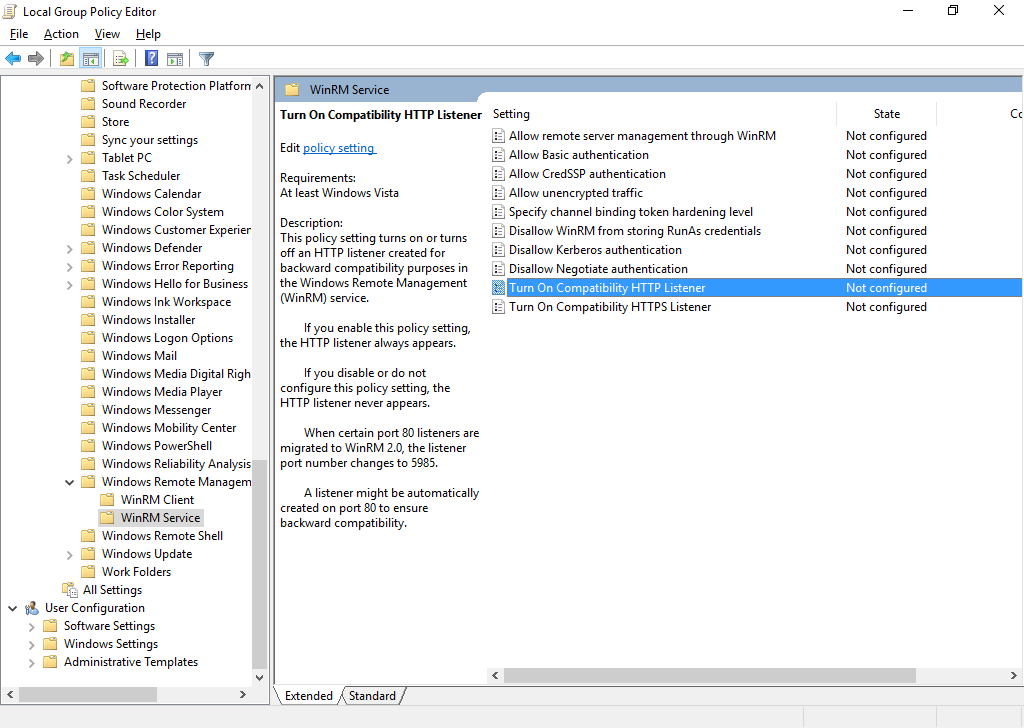Open Help via blue question icon
The image size is (1024, 728).
coord(152,59)
